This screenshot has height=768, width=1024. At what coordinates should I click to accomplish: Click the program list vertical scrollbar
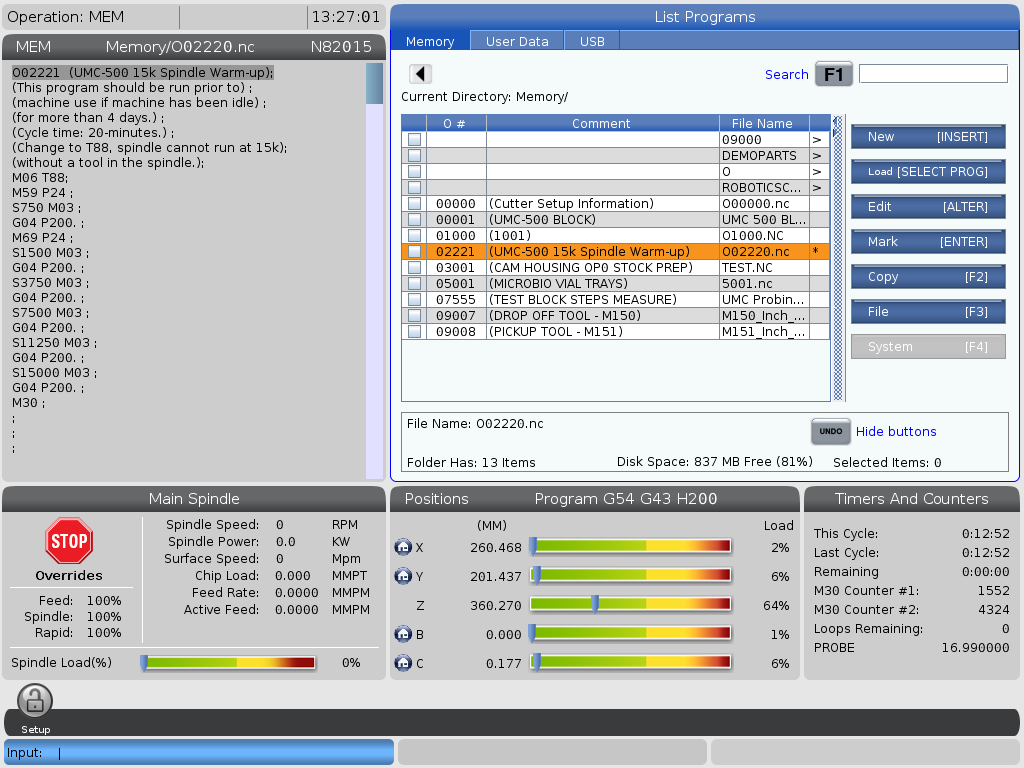838,258
